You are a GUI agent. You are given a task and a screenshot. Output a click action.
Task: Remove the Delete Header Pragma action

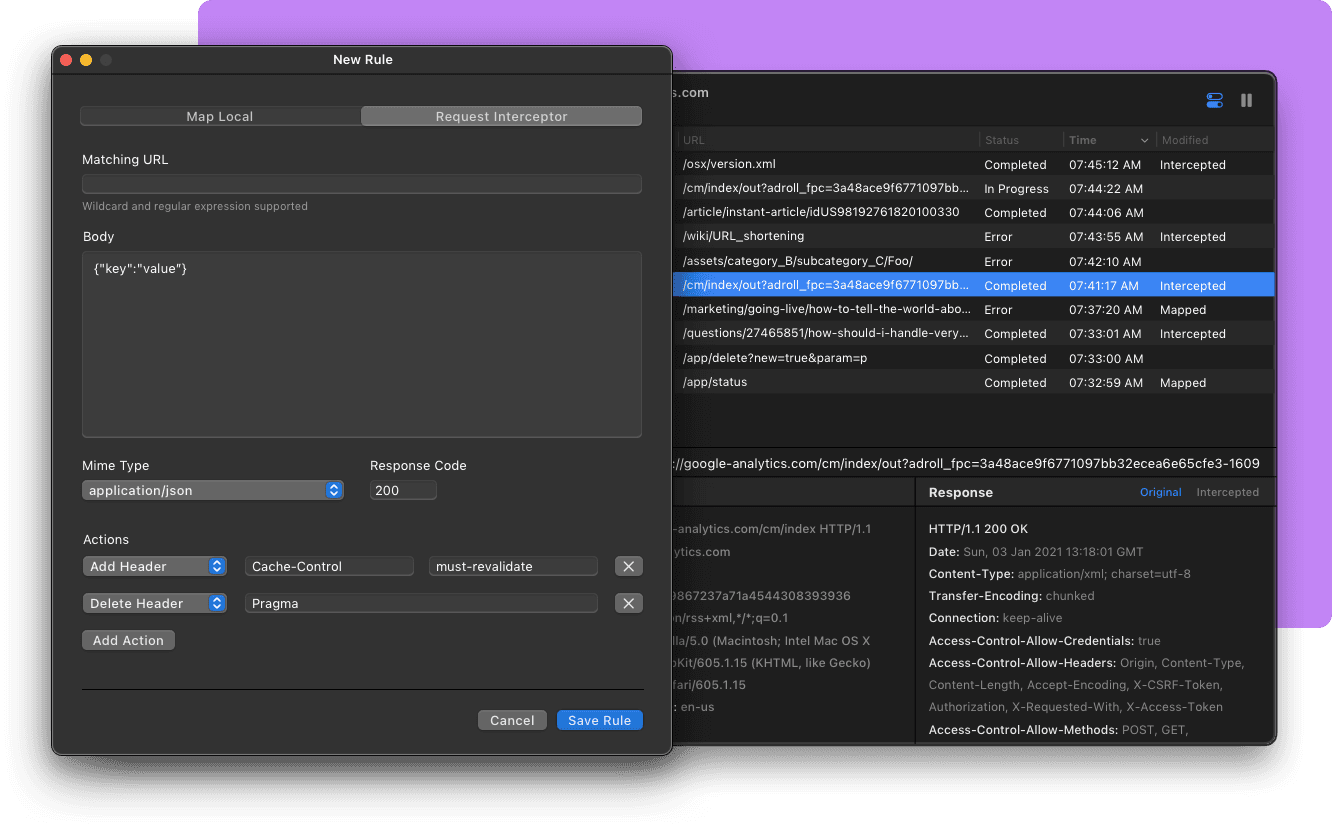628,603
